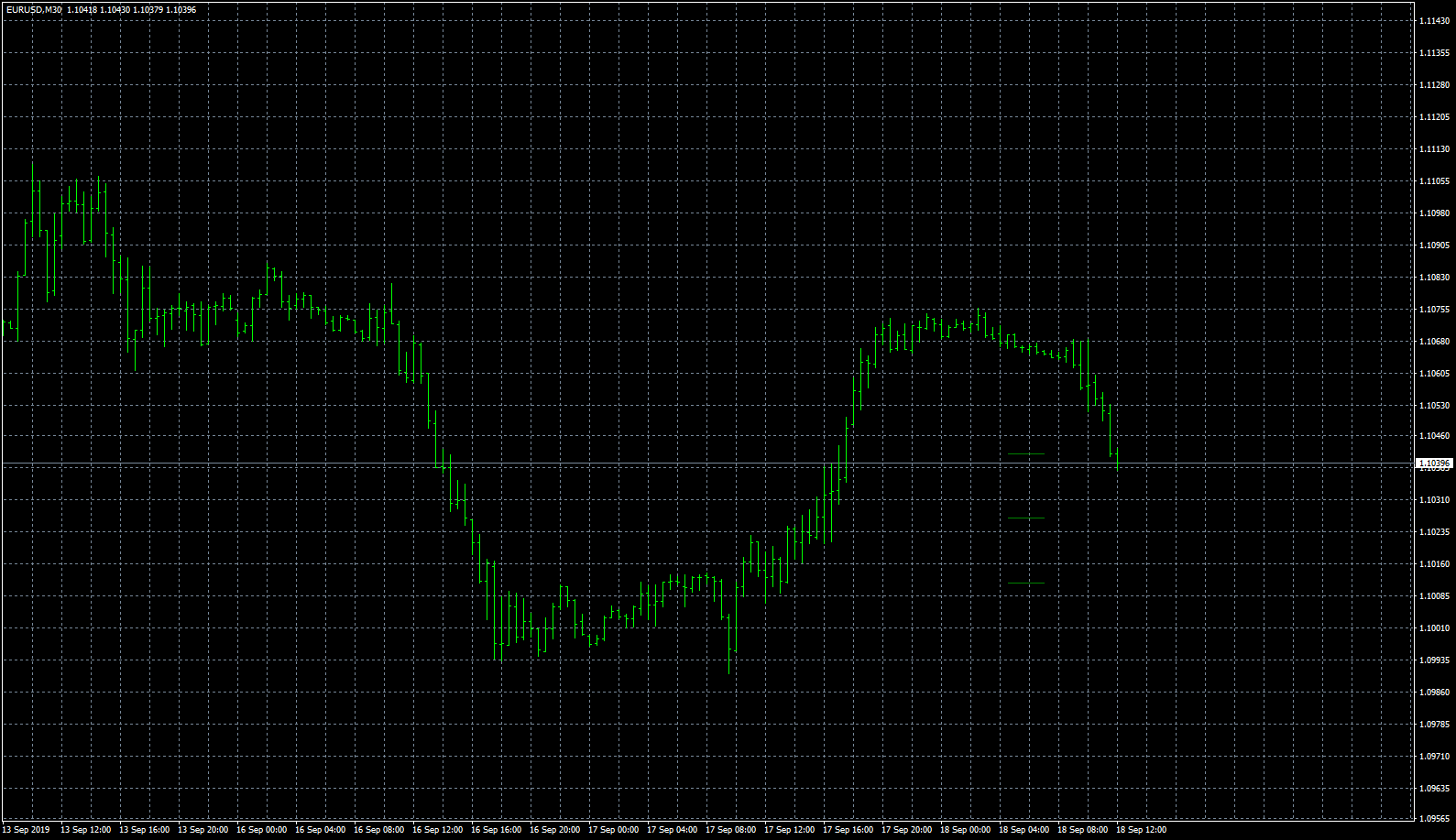Viewport: 1456px width, 840px height.
Task: Click the 18 Sep 08:00 time label
Action: point(1083,830)
